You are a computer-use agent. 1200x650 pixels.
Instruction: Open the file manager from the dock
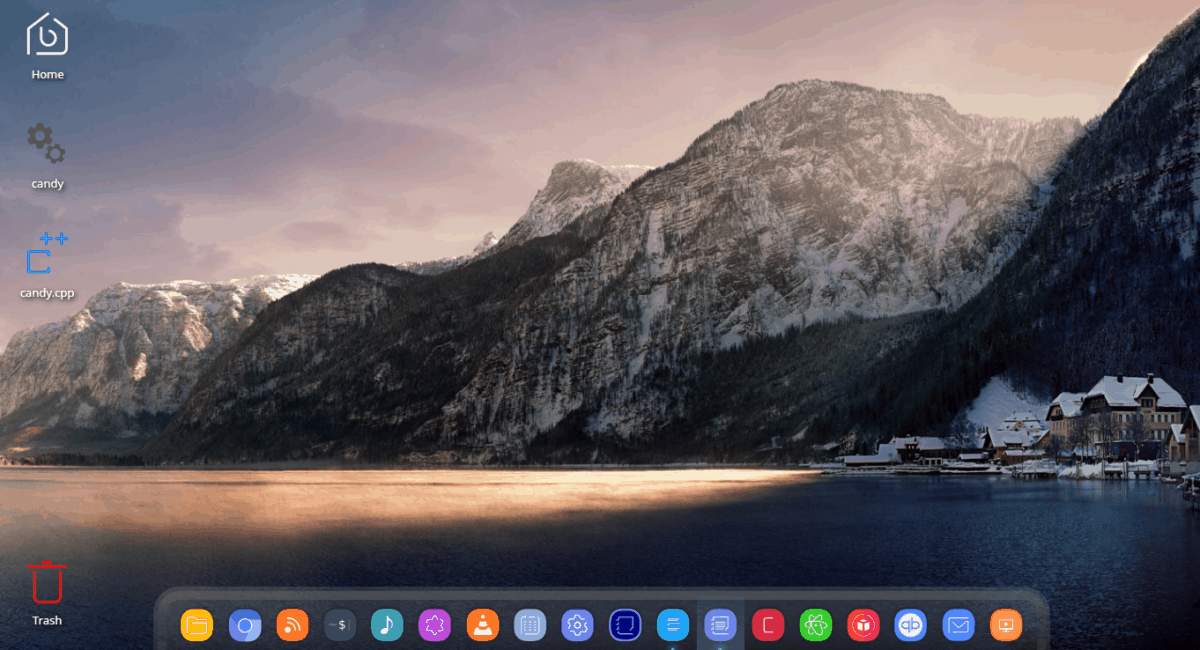point(196,624)
